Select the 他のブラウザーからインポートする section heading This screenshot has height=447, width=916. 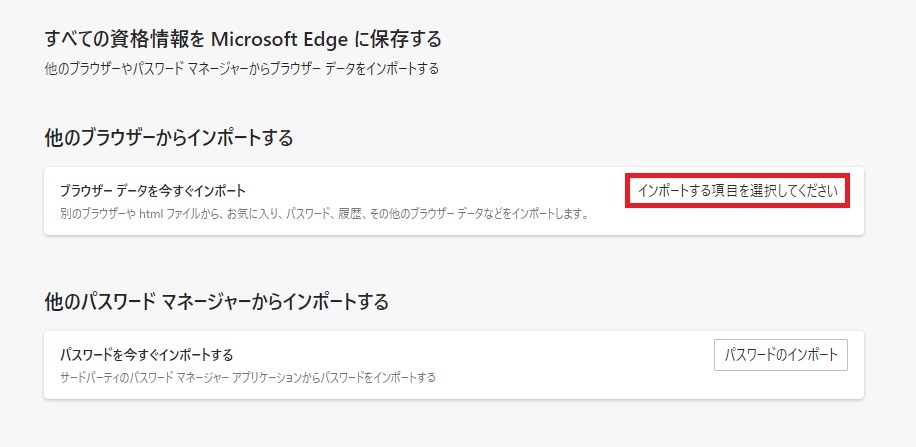(169, 138)
